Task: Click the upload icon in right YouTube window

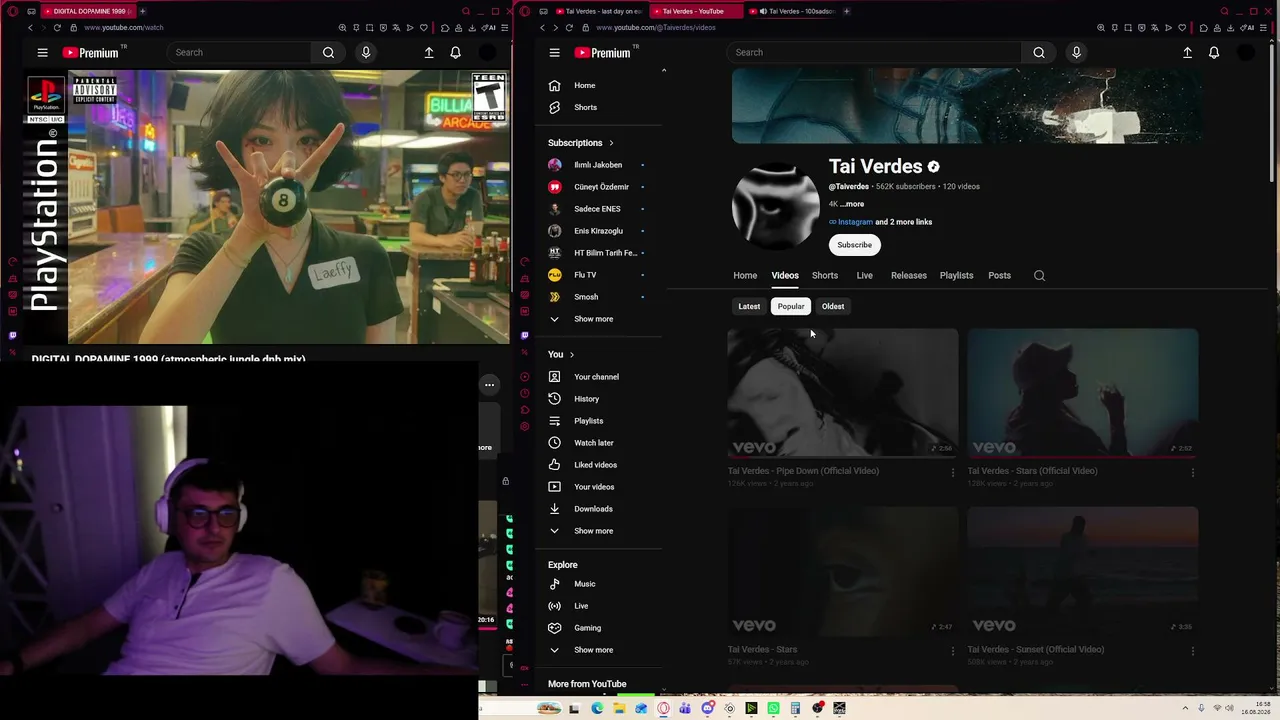Action: (1187, 53)
